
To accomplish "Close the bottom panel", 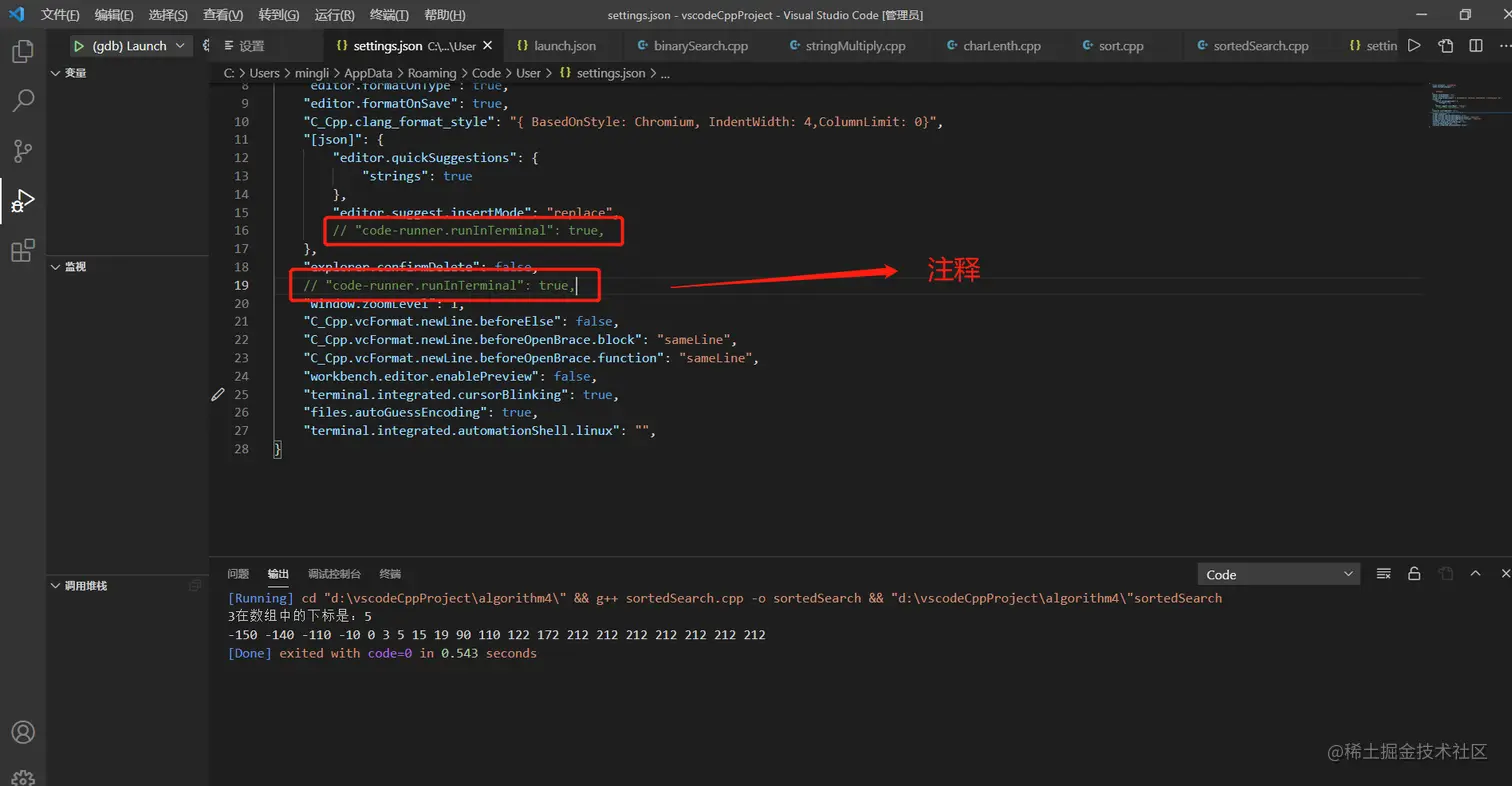I will [1505, 574].
